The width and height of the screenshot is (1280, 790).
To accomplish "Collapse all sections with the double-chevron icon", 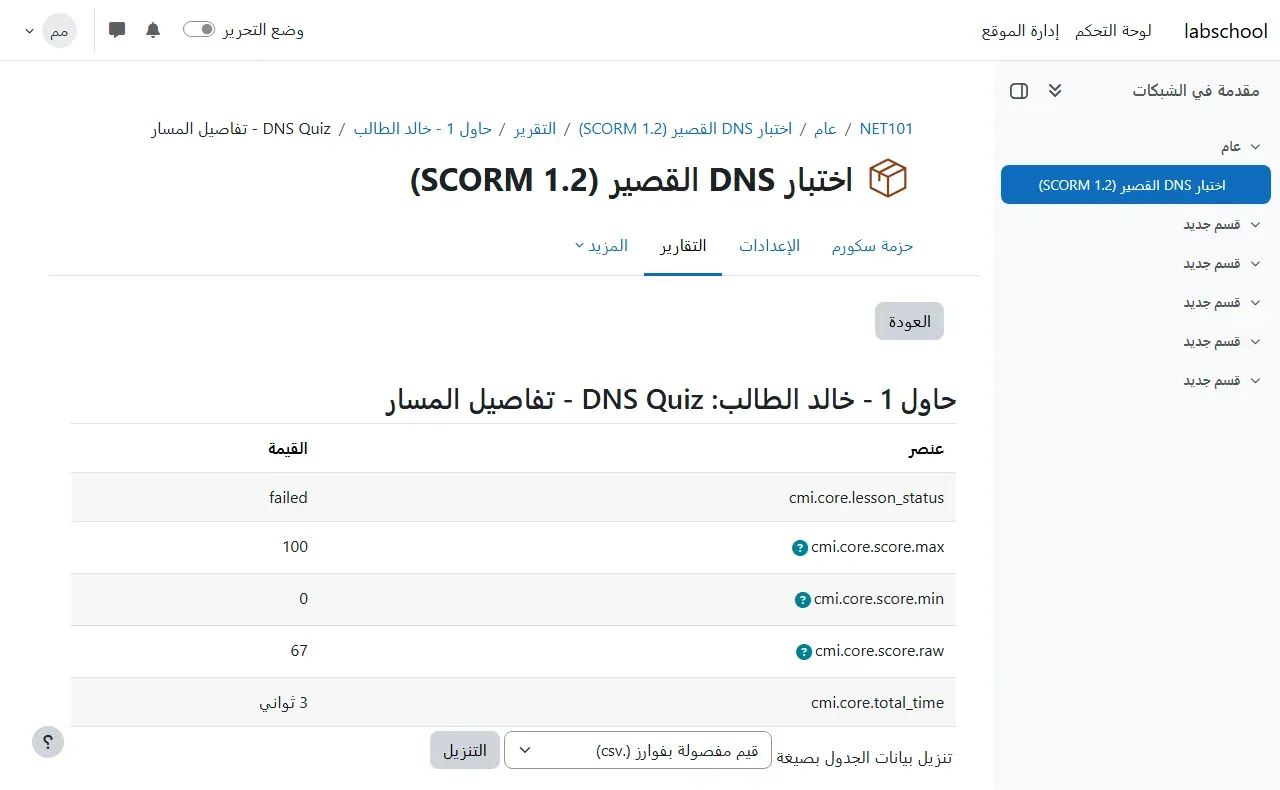I will click(x=1055, y=91).
